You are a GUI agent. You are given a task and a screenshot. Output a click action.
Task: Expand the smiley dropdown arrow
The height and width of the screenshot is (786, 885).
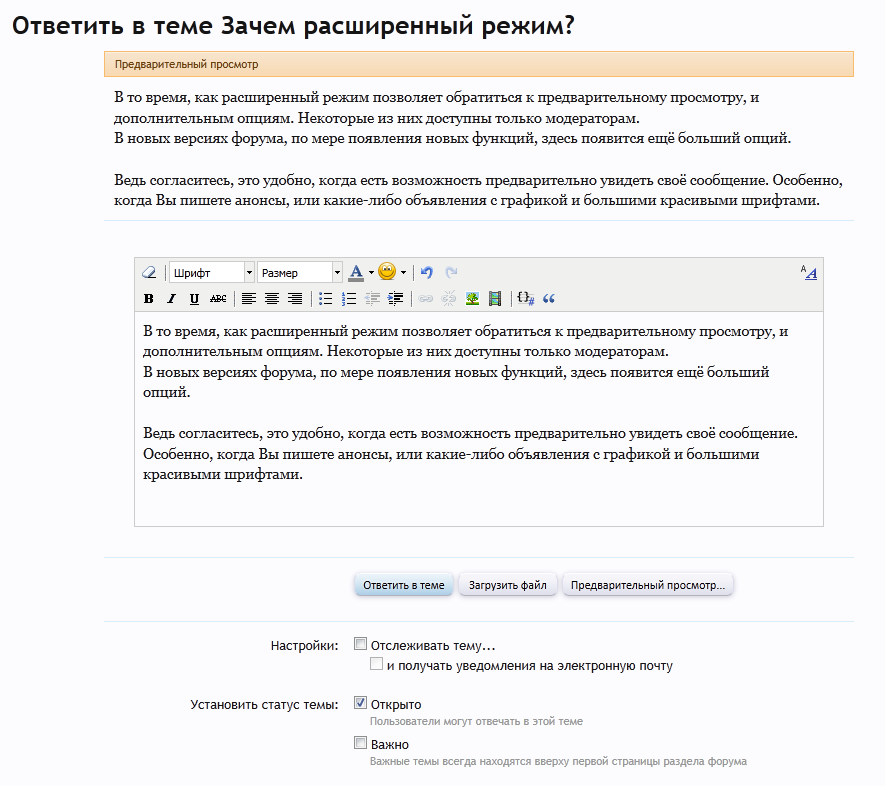403,273
